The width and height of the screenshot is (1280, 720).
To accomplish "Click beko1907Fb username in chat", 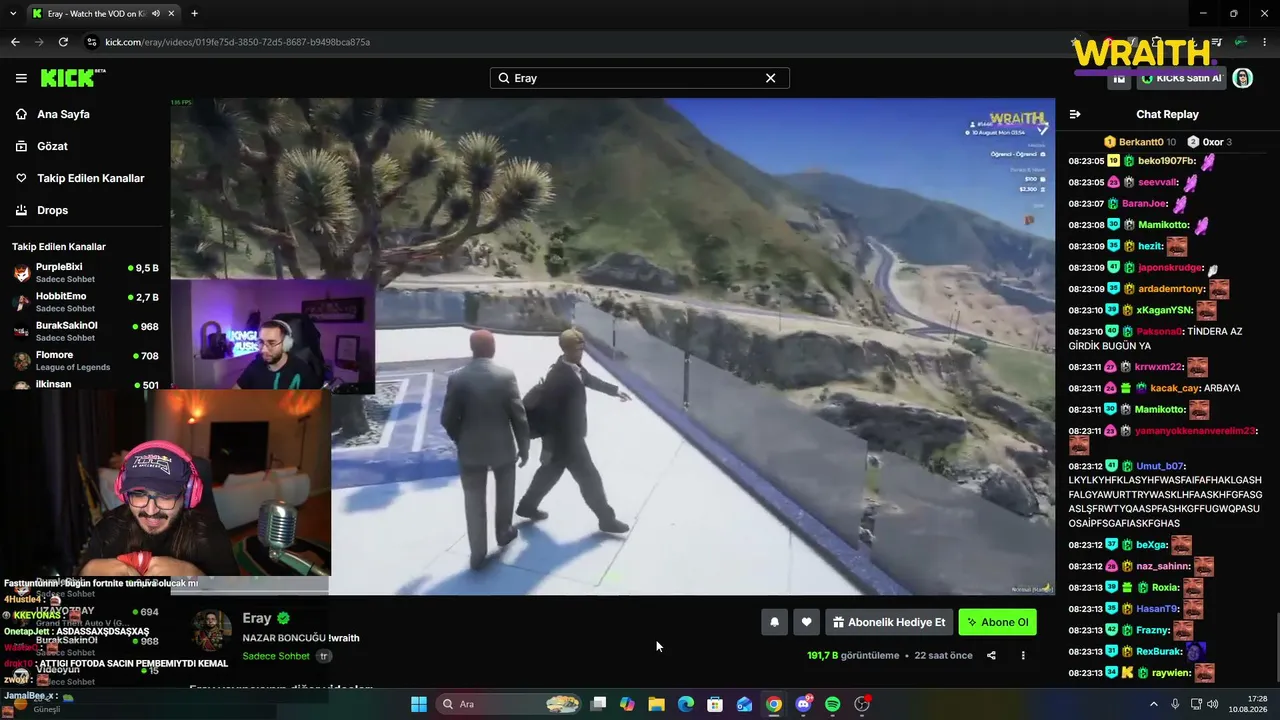I will point(1167,161).
